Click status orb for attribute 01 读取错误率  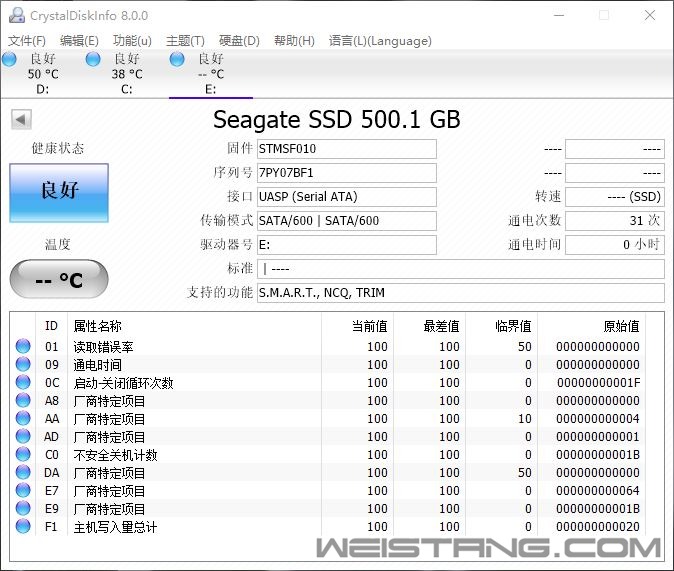tap(23, 346)
